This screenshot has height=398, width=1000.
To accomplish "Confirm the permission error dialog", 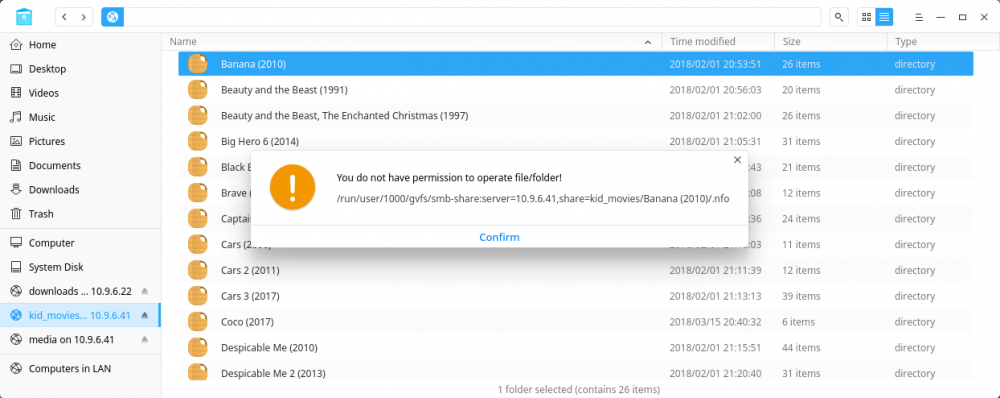I will (499, 237).
